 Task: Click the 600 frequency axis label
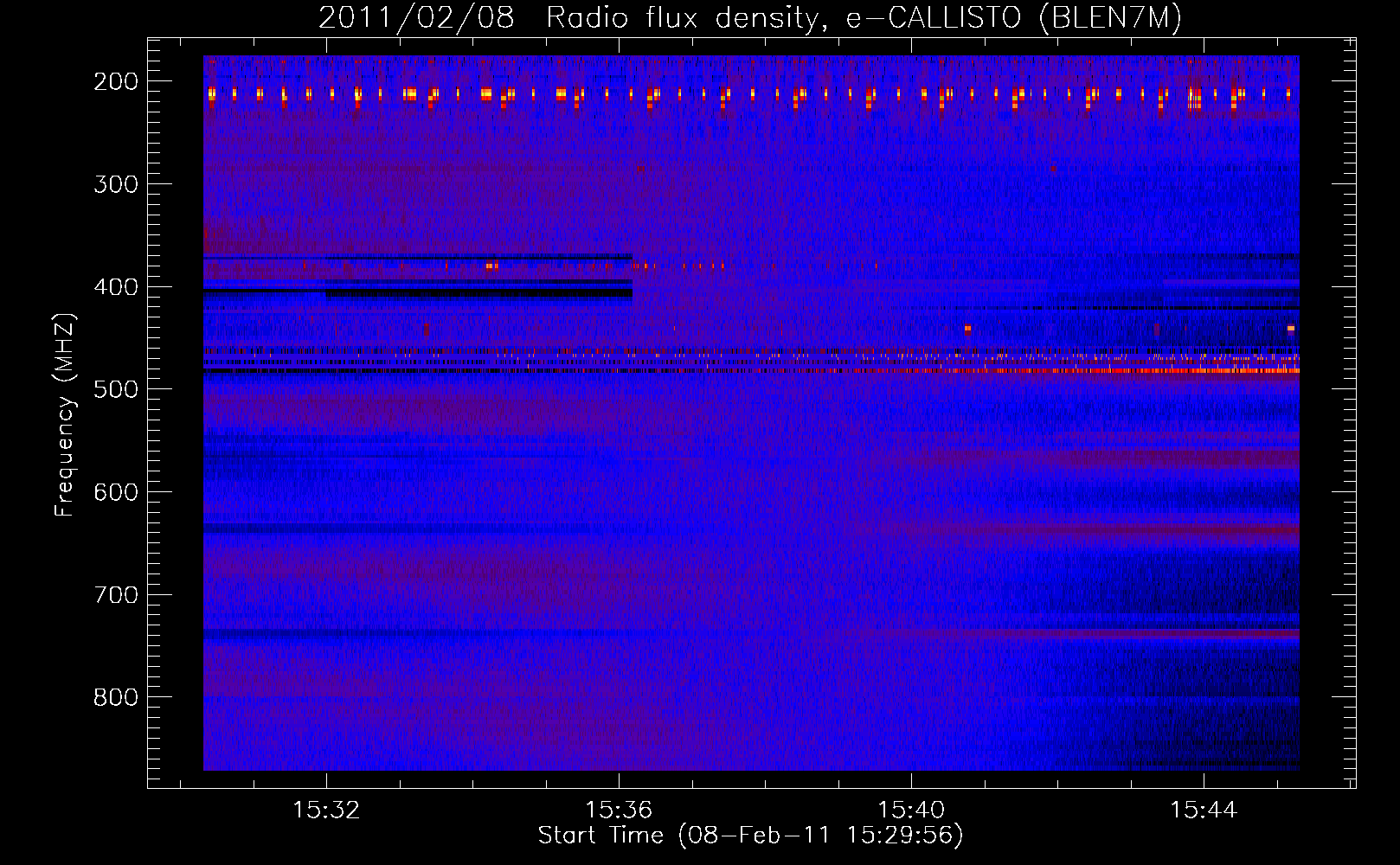(x=115, y=492)
